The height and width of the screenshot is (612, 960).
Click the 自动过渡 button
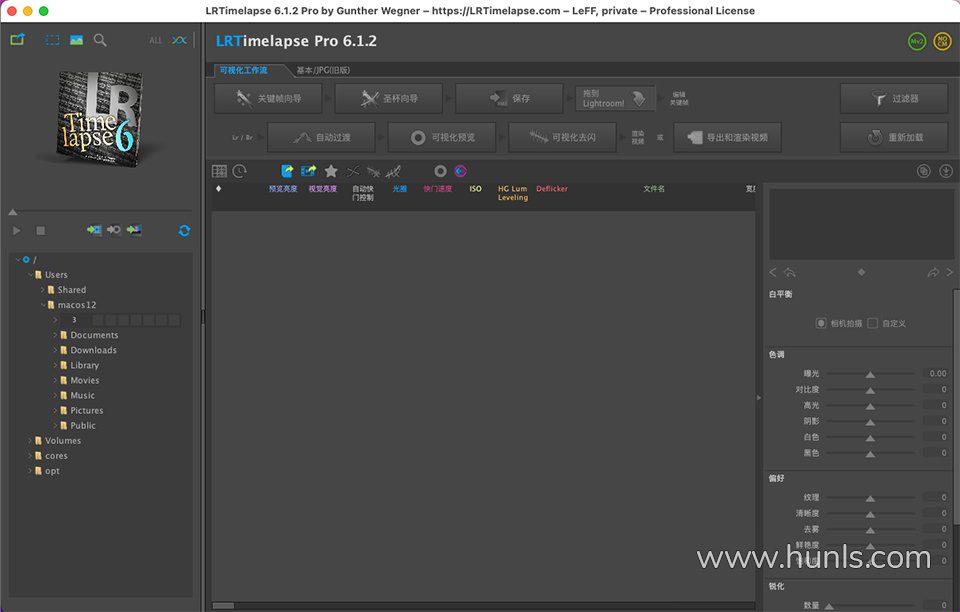(x=321, y=137)
